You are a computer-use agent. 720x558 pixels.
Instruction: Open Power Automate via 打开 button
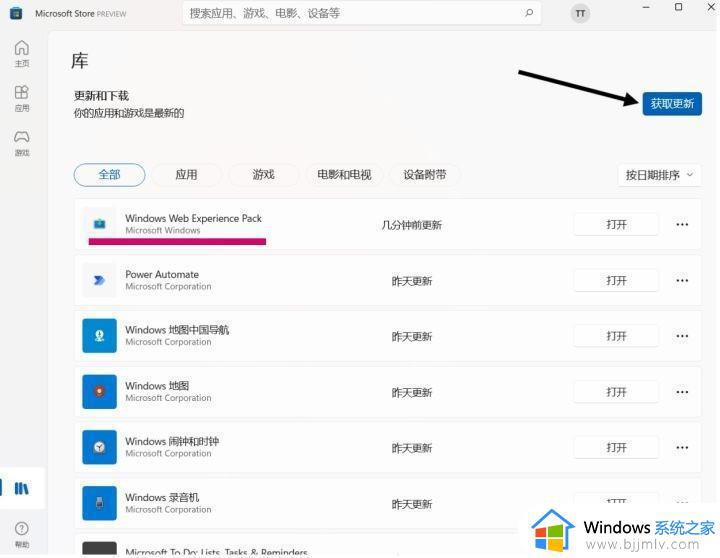(x=616, y=281)
